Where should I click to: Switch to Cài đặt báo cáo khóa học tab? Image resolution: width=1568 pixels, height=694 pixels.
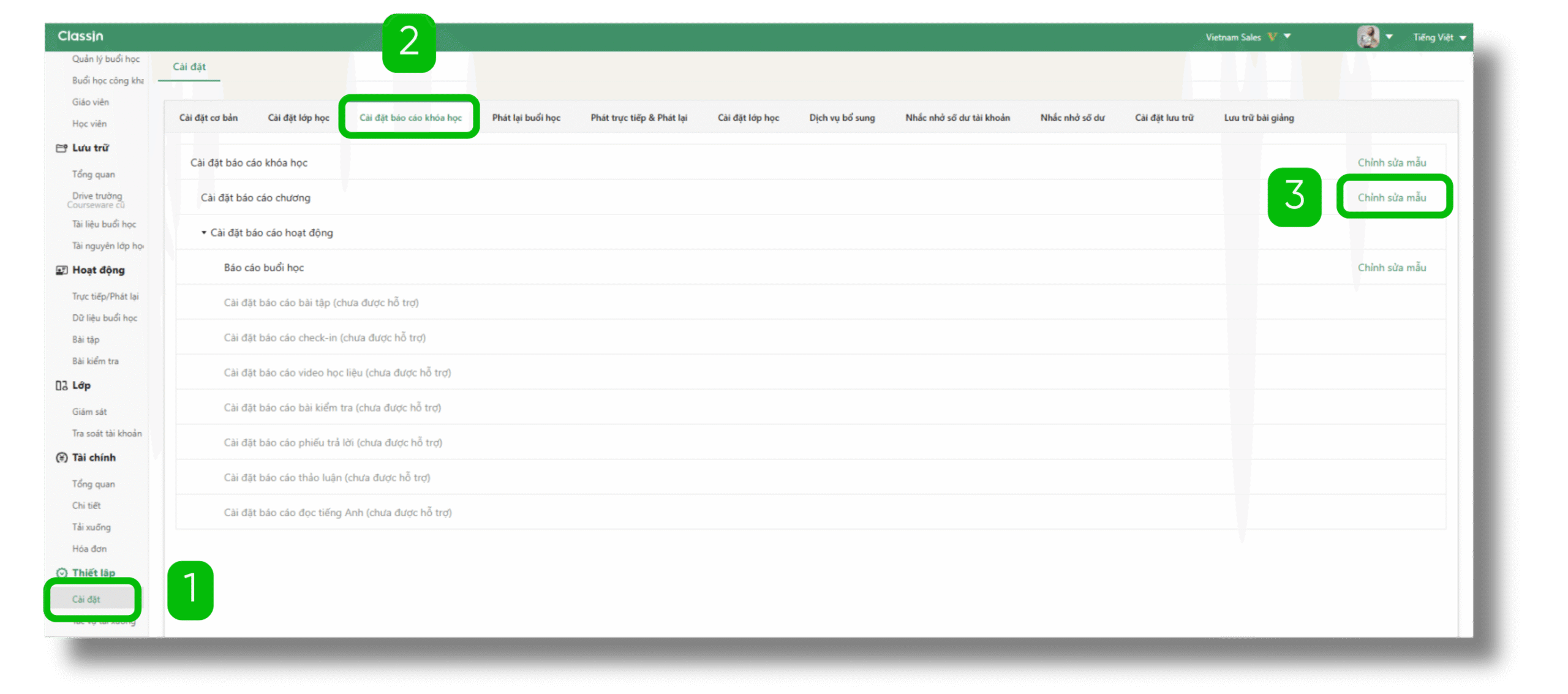[410, 118]
